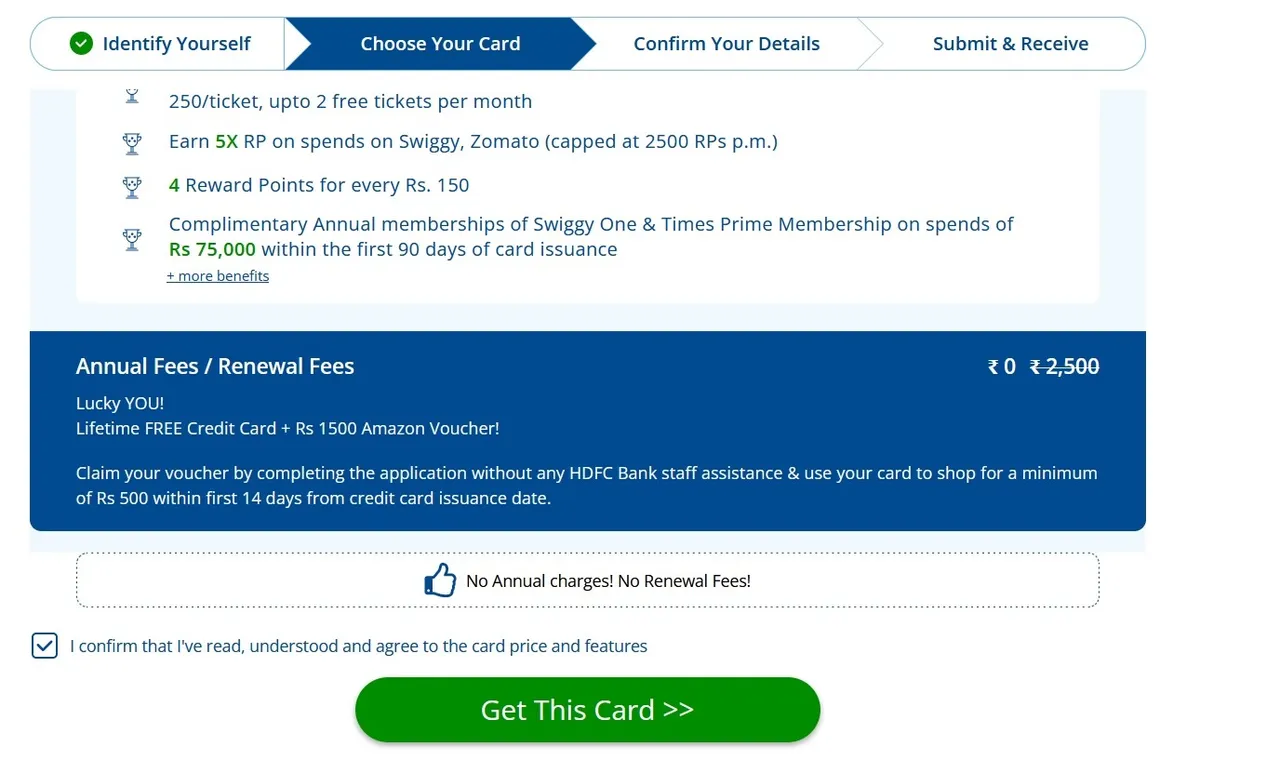Jump to the Confirm Your Details step
Screen dimensions: 1280x760
pos(726,44)
